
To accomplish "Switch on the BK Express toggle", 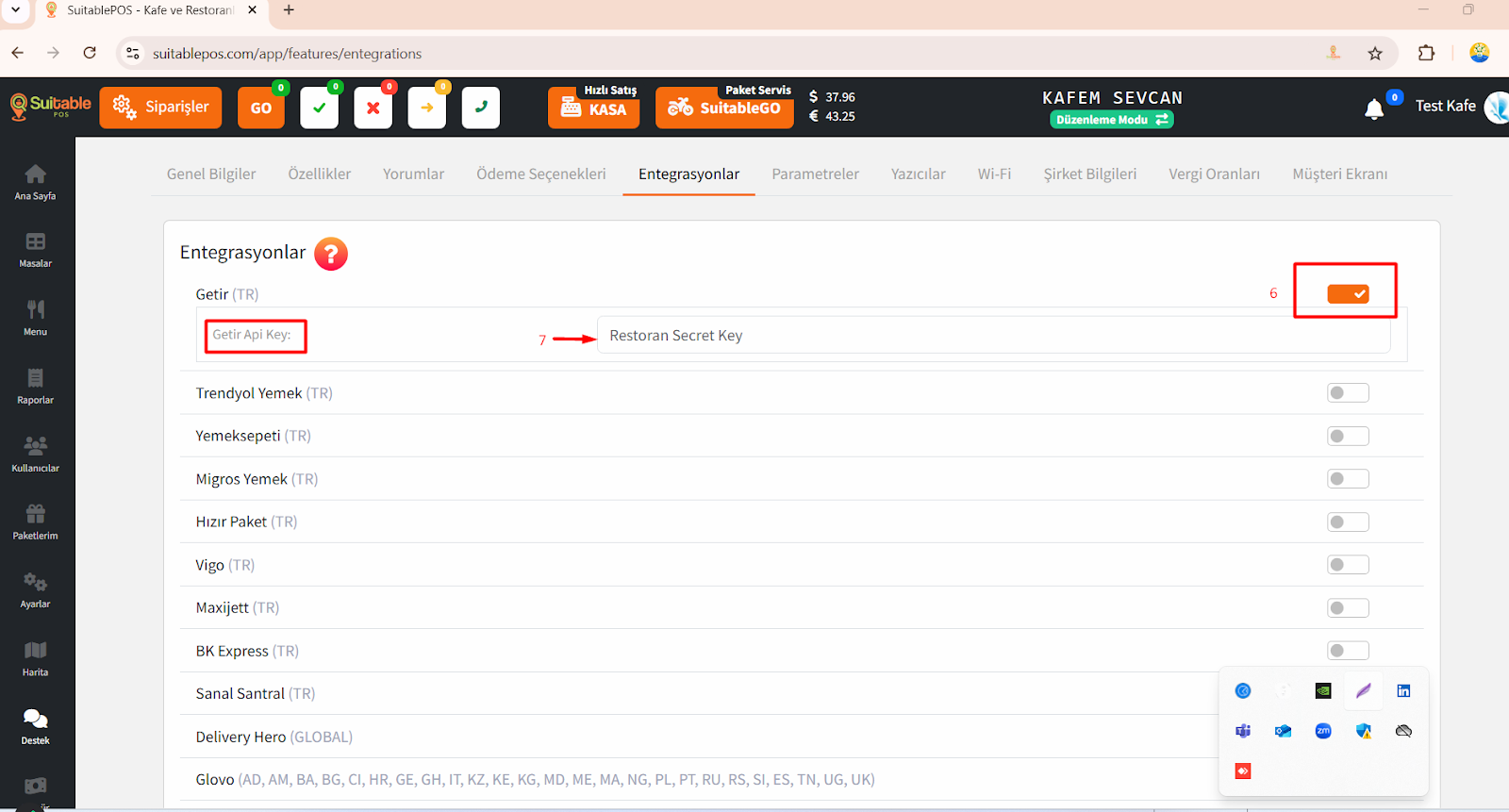I will [1348, 651].
